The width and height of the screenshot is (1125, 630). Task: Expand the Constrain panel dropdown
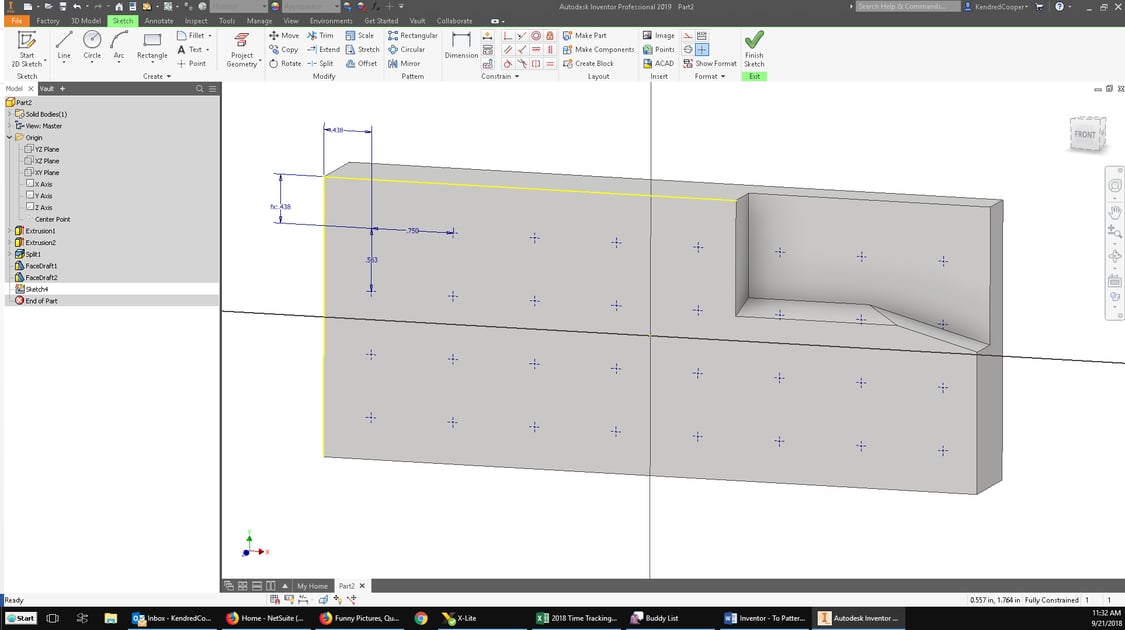point(514,76)
